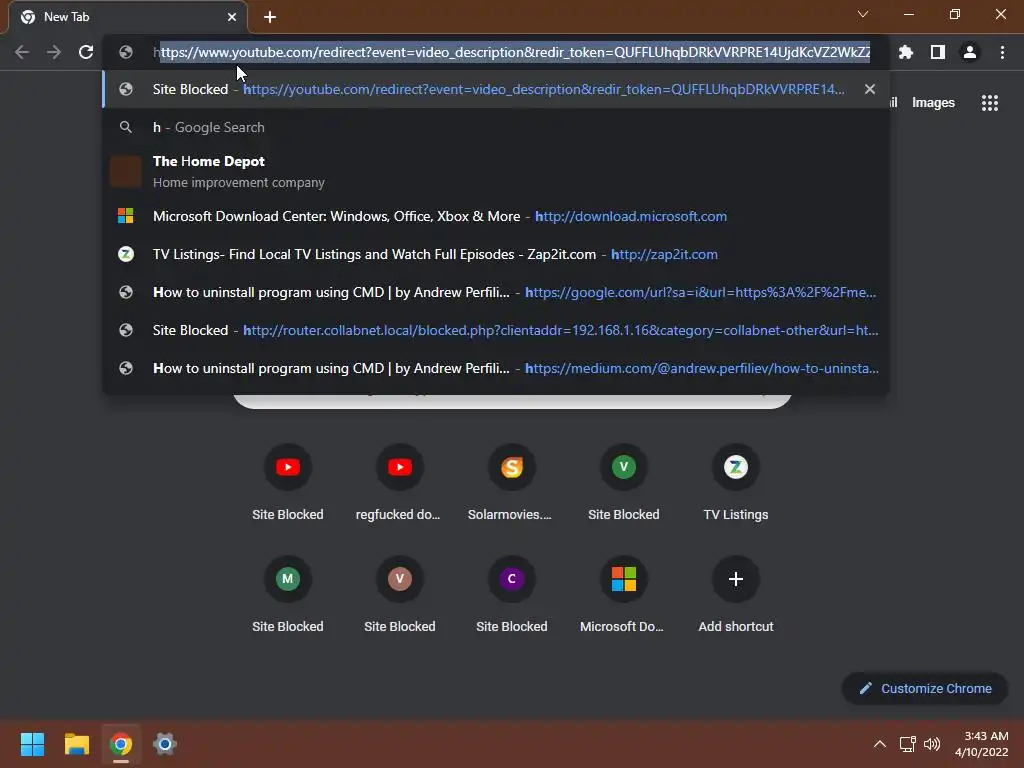Open the green V Site Blocked shortcut
Viewport: 1024px width, 768px height.
tap(624, 483)
